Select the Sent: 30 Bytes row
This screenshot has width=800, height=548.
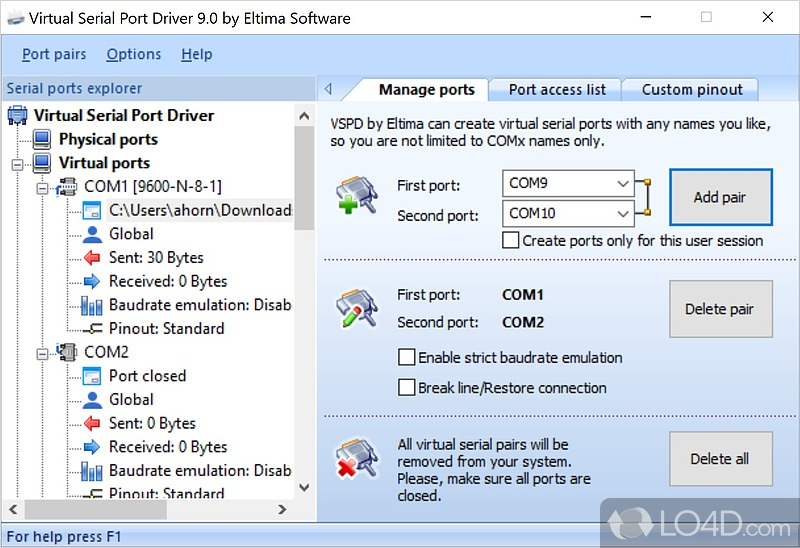[156, 258]
